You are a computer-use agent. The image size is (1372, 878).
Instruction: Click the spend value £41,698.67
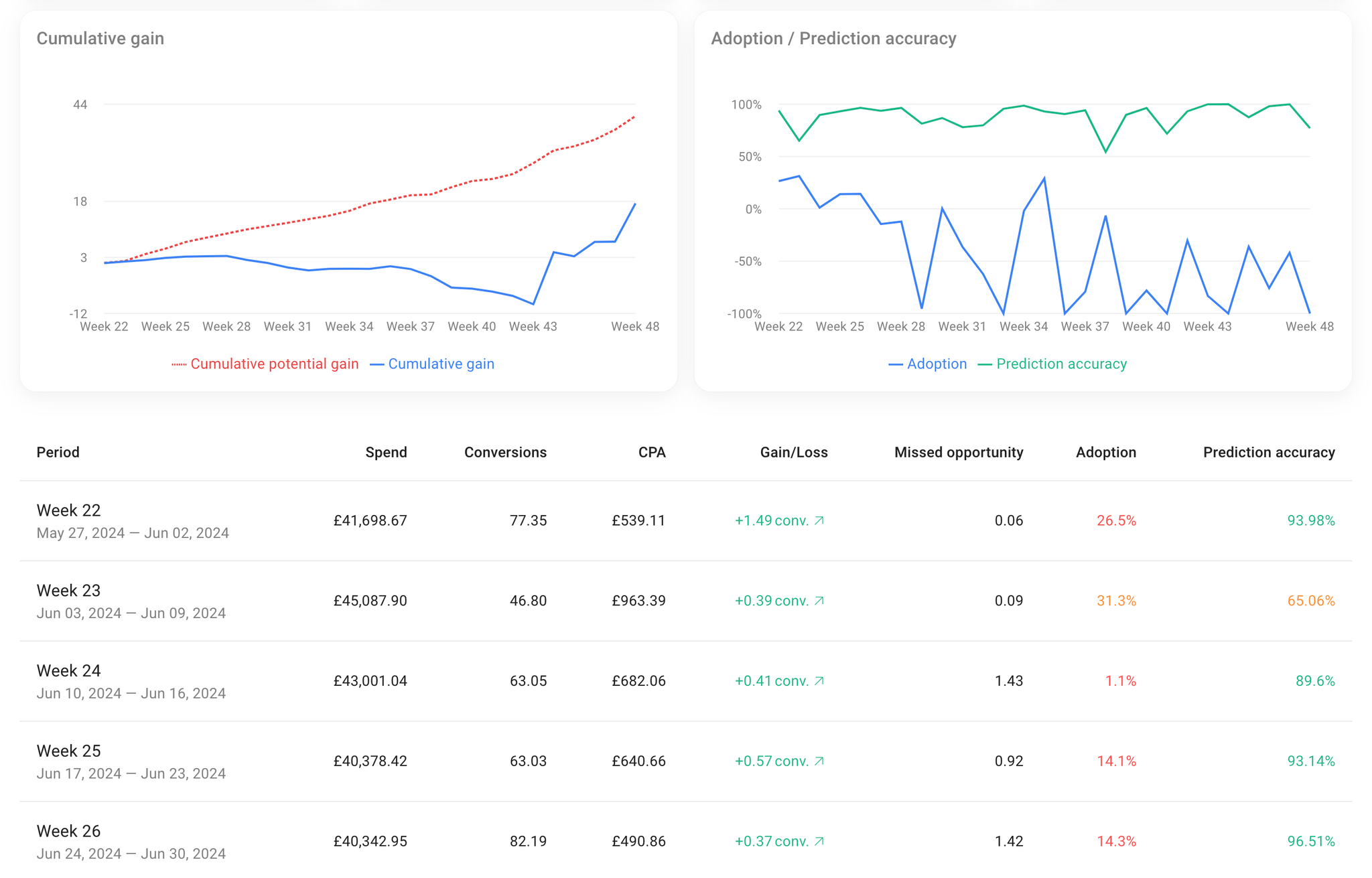coord(370,520)
